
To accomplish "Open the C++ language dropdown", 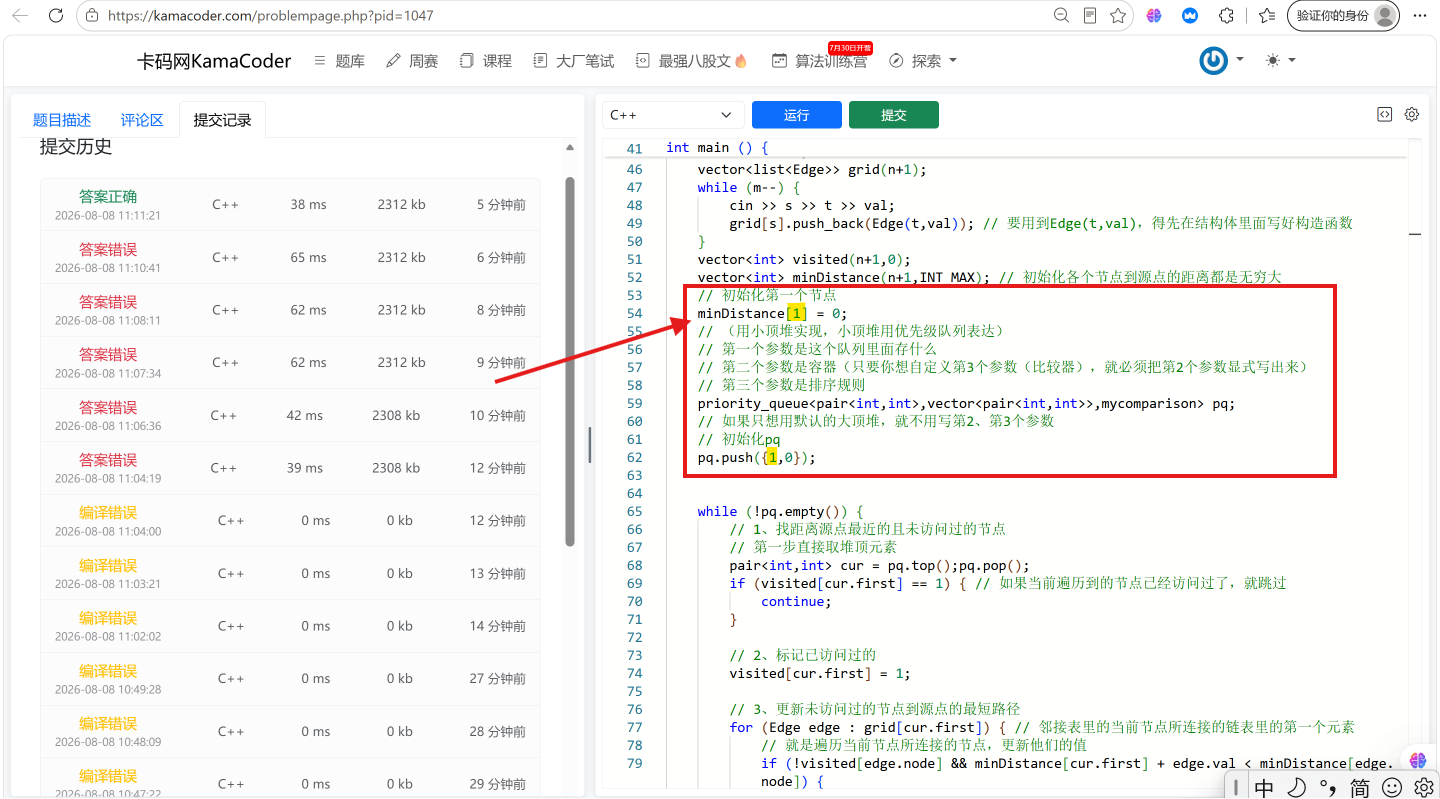I will 672,115.
